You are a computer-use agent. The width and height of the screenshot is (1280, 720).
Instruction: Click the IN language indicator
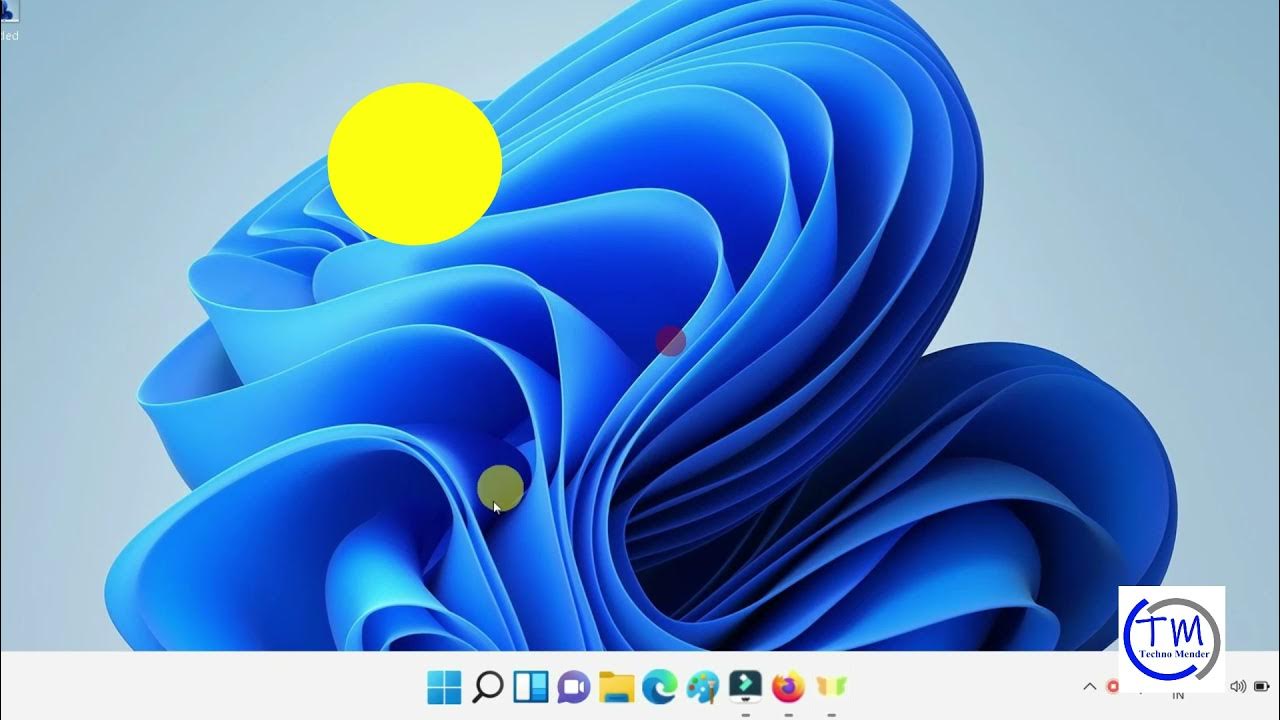(x=1178, y=695)
